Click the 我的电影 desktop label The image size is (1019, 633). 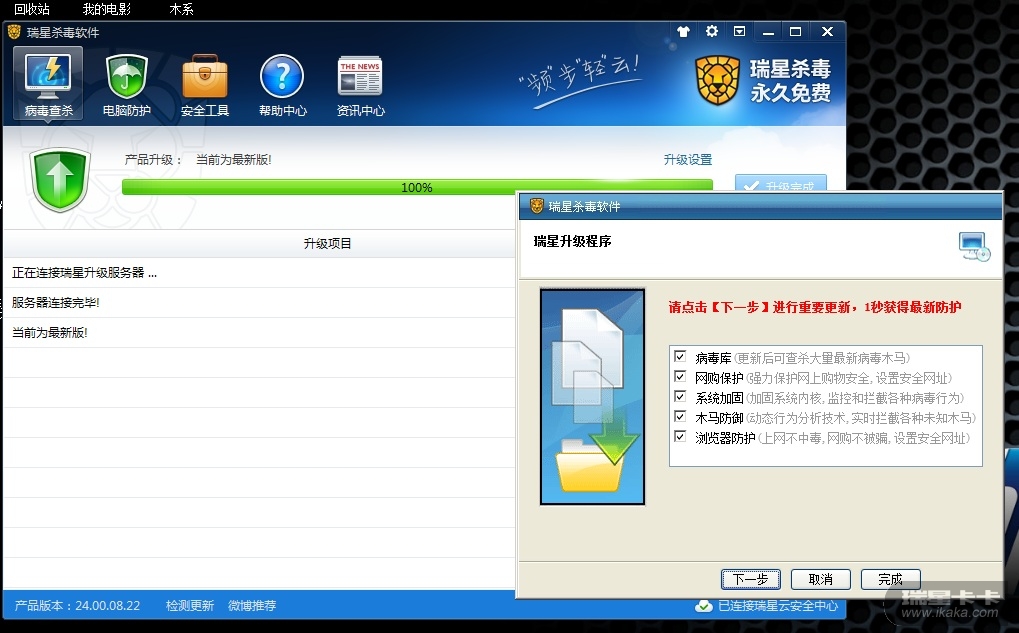107,9
